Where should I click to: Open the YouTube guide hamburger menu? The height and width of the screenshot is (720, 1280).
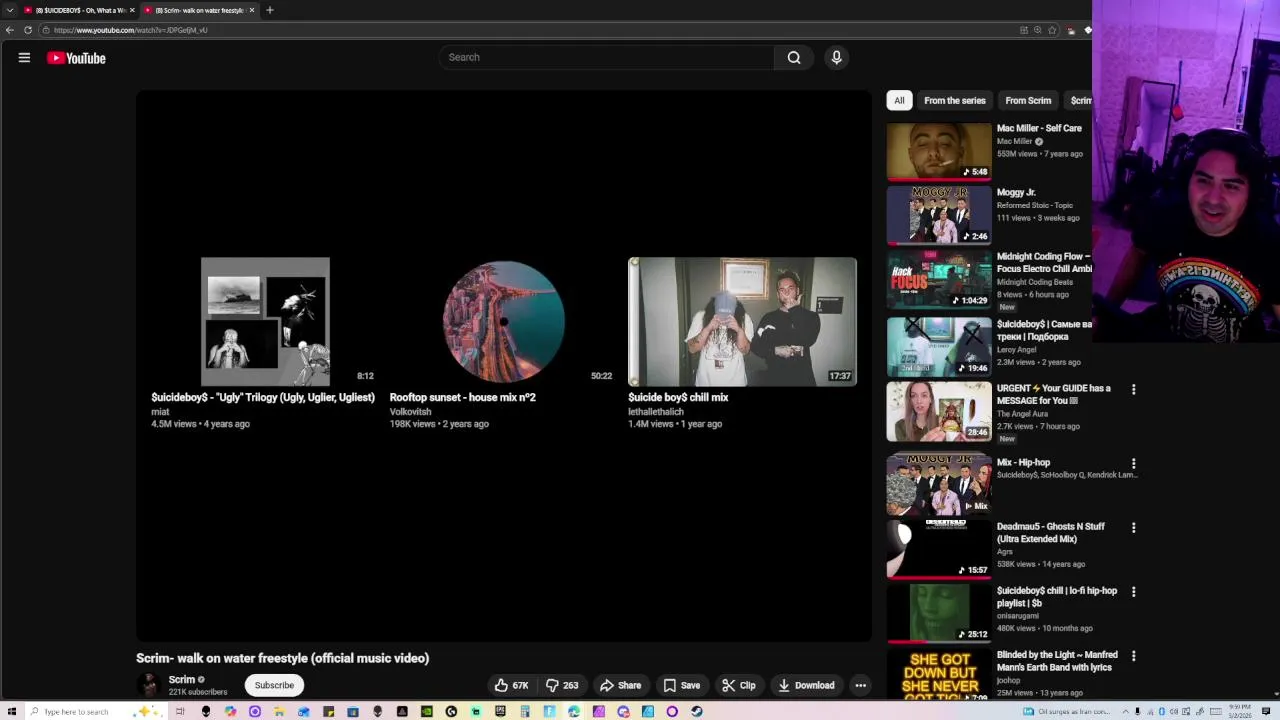point(24,58)
